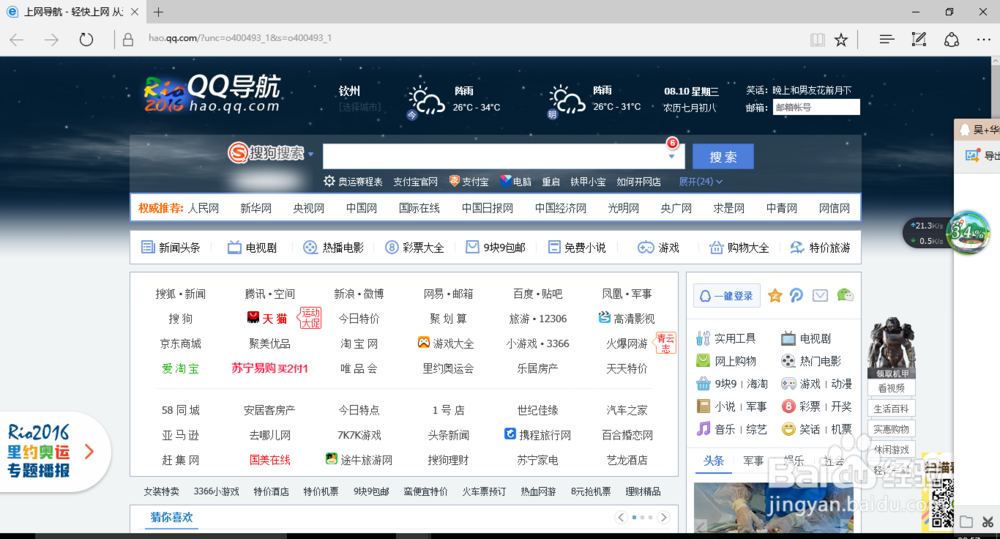Viewport: 1000px width, 539px height.
Task: Click the blue 搜索 button
Action: [723, 156]
